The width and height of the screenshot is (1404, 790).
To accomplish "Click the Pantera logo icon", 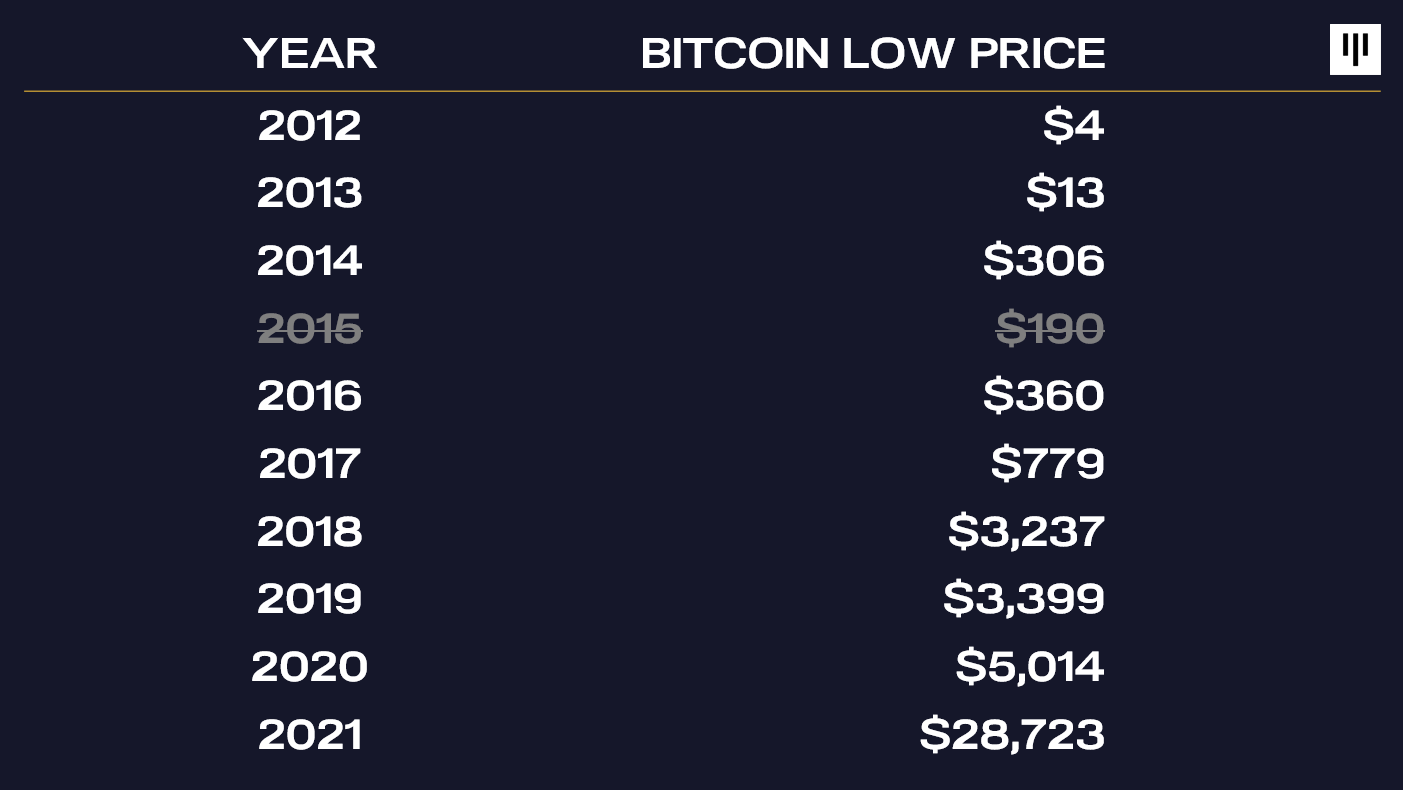I will coord(1355,49).
